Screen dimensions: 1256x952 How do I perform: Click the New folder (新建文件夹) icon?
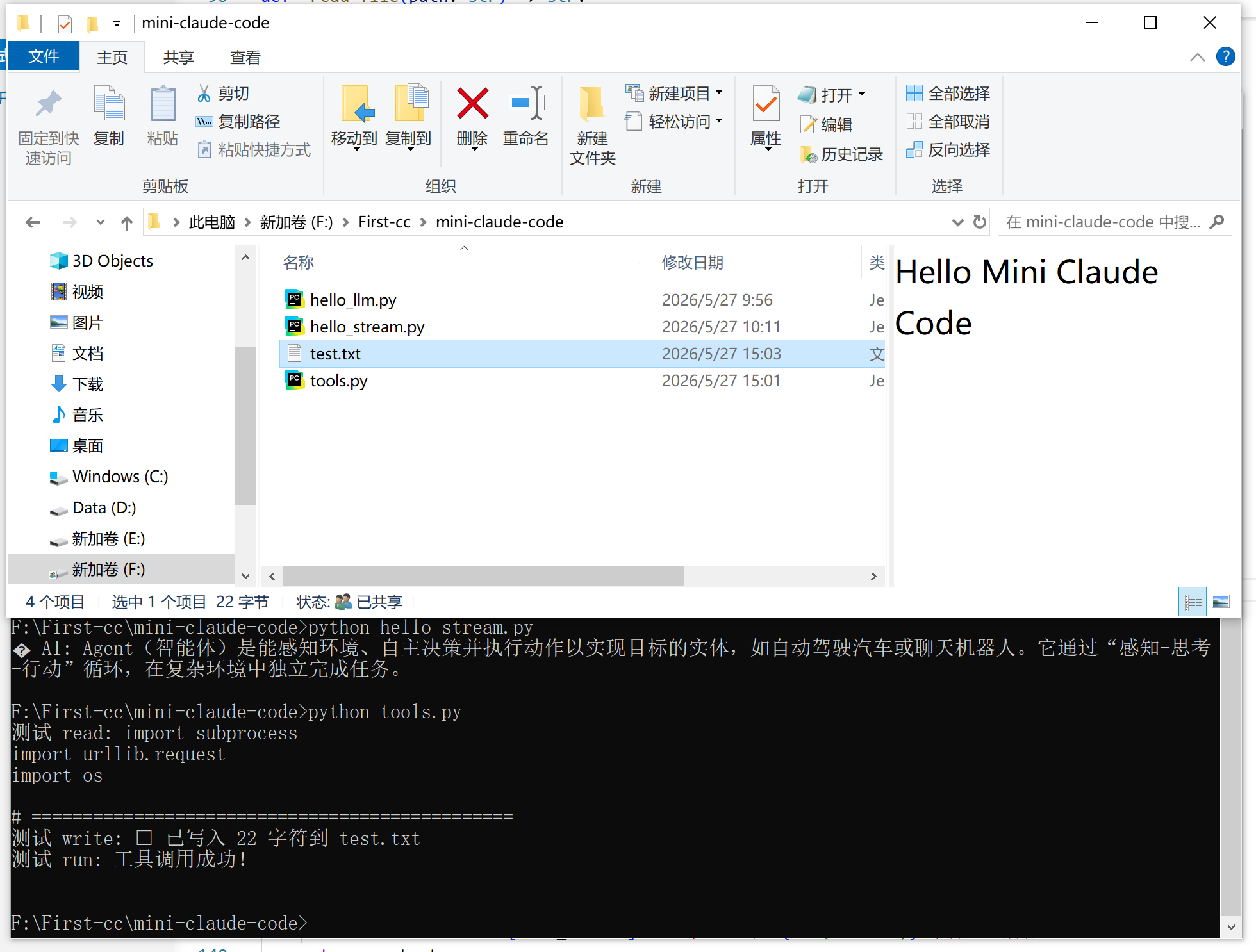[x=591, y=104]
